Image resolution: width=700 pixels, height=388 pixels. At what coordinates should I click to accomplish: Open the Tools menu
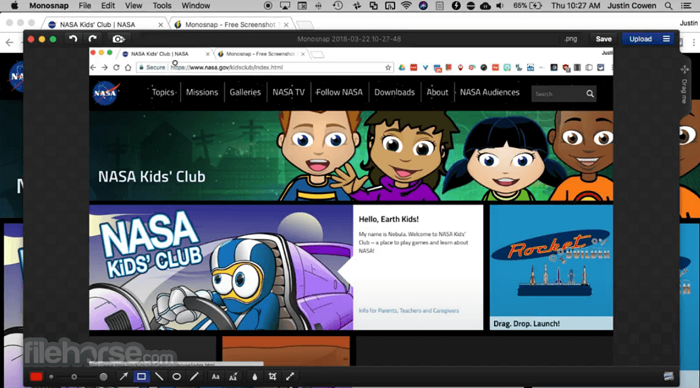coord(162,6)
